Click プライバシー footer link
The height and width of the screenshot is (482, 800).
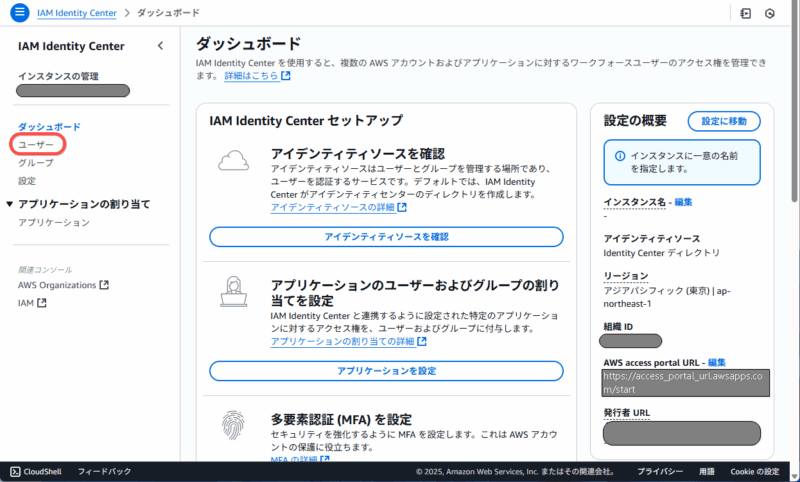(660, 471)
